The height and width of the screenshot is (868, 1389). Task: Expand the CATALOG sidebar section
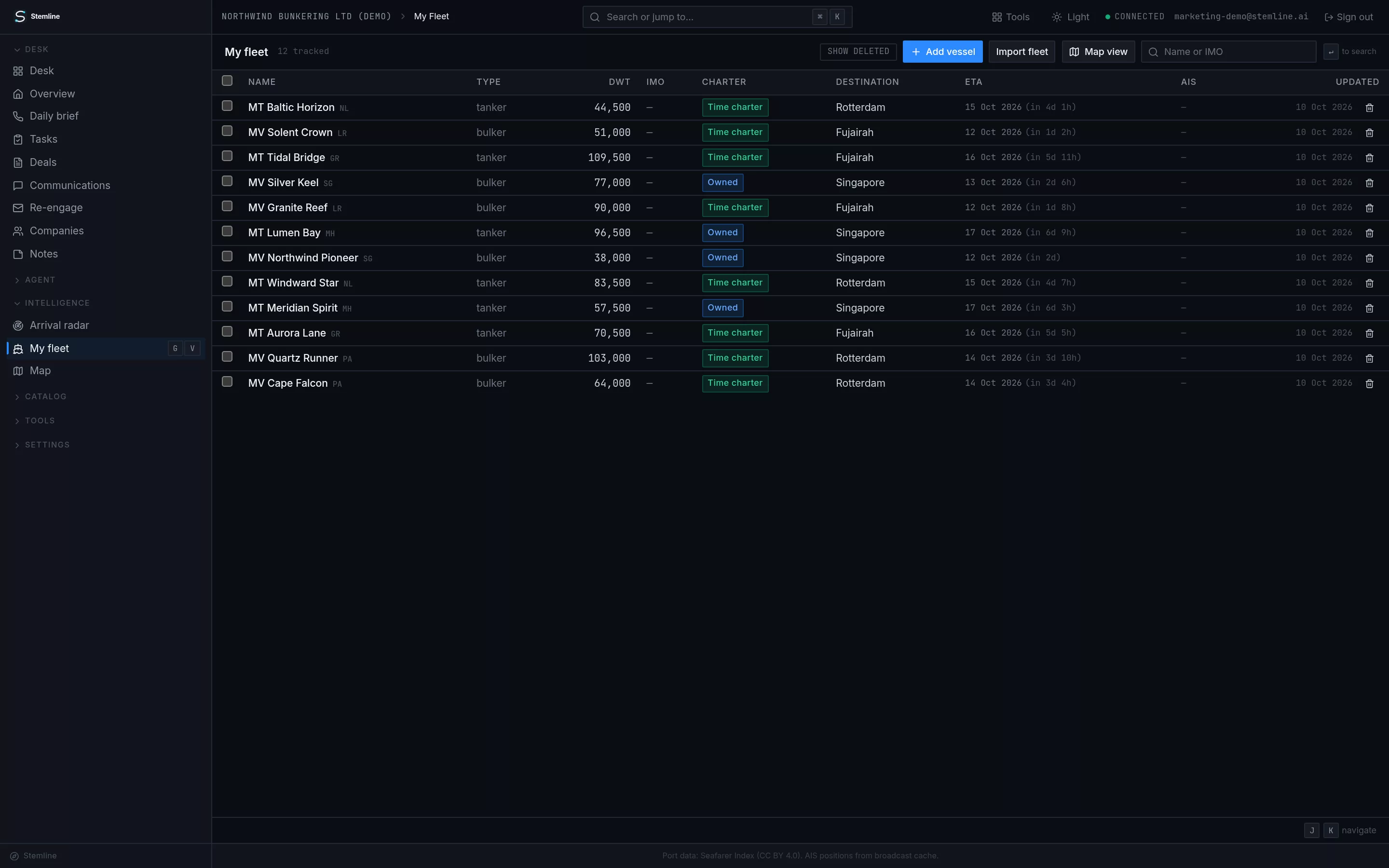[x=40, y=397]
